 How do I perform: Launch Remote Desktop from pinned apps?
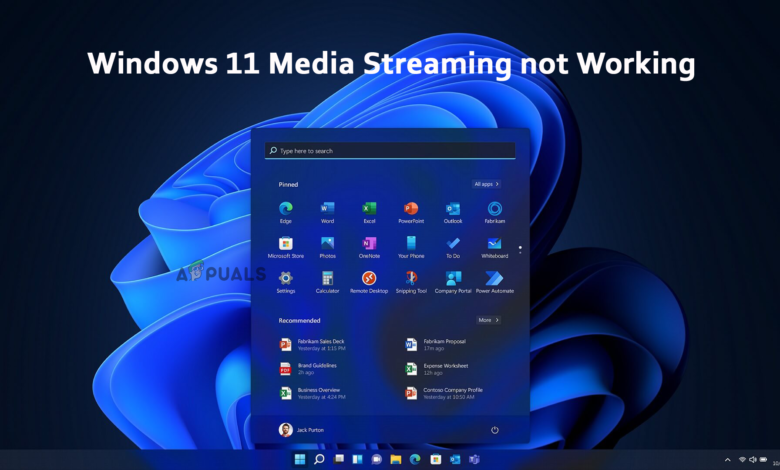pyautogui.click(x=369, y=282)
